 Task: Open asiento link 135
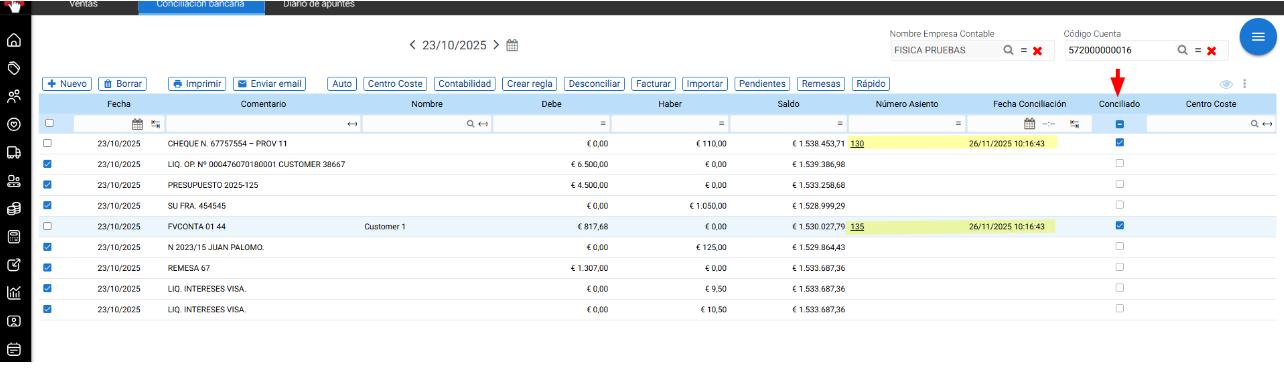tap(857, 226)
